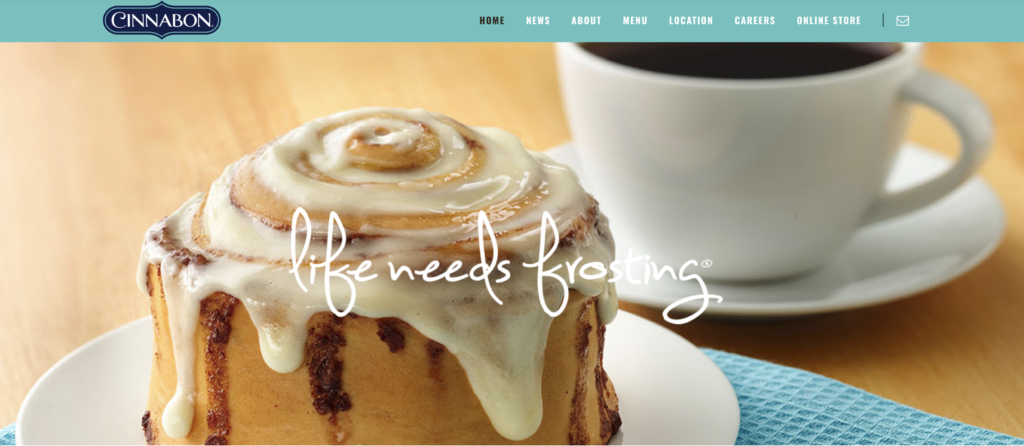The width and height of the screenshot is (1024, 446).
Task: Open the NEWS page
Action: [538, 21]
